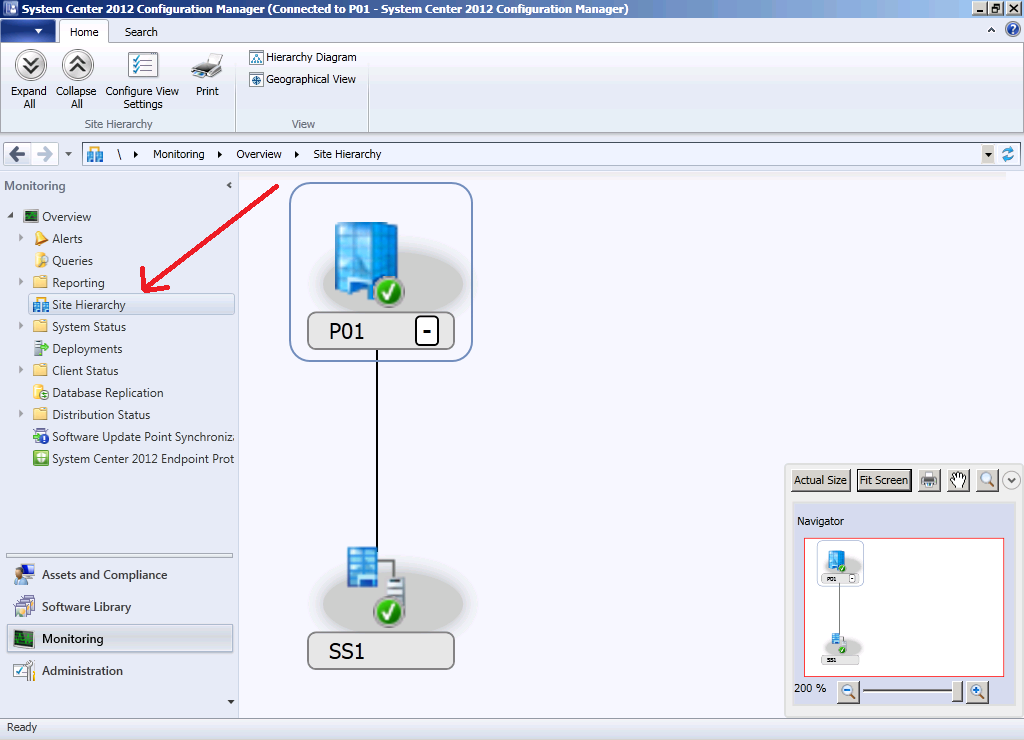Switch to Hierarchy Diagram view
This screenshot has width=1024, height=740.
pyautogui.click(x=303, y=57)
